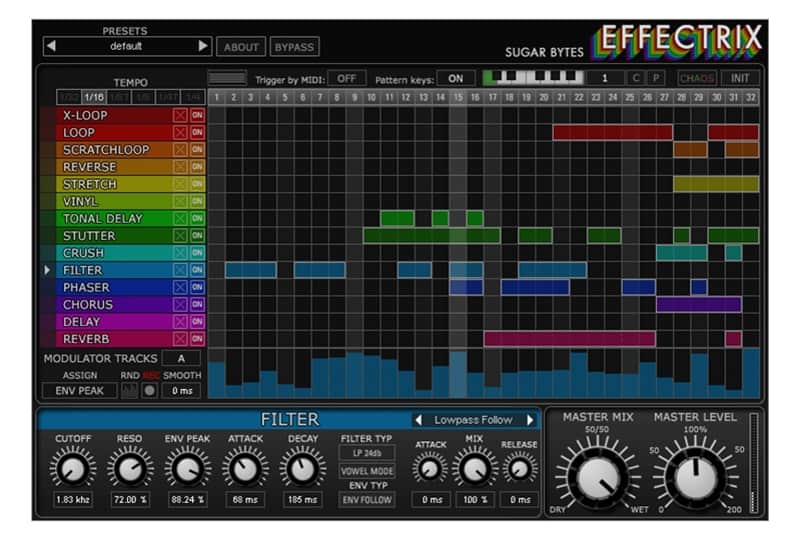Click the MASTER MIX knob
Screen dimensions: 800x533
[597, 478]
